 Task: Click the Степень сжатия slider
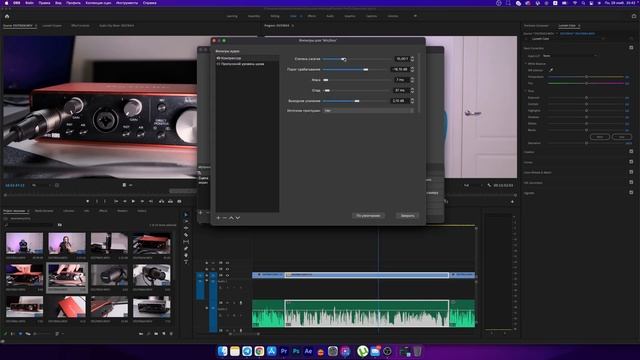(x=357, y=59)
